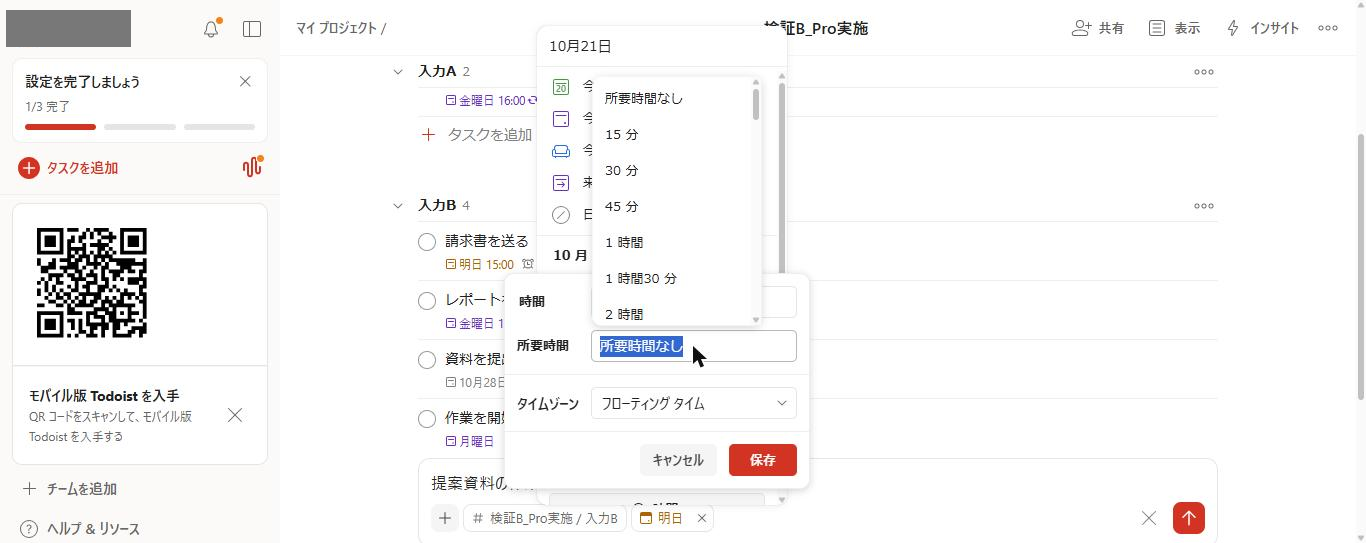Click the duration list scroll-down arrow
Screen dimensions: 1366x543
[756, 320]
